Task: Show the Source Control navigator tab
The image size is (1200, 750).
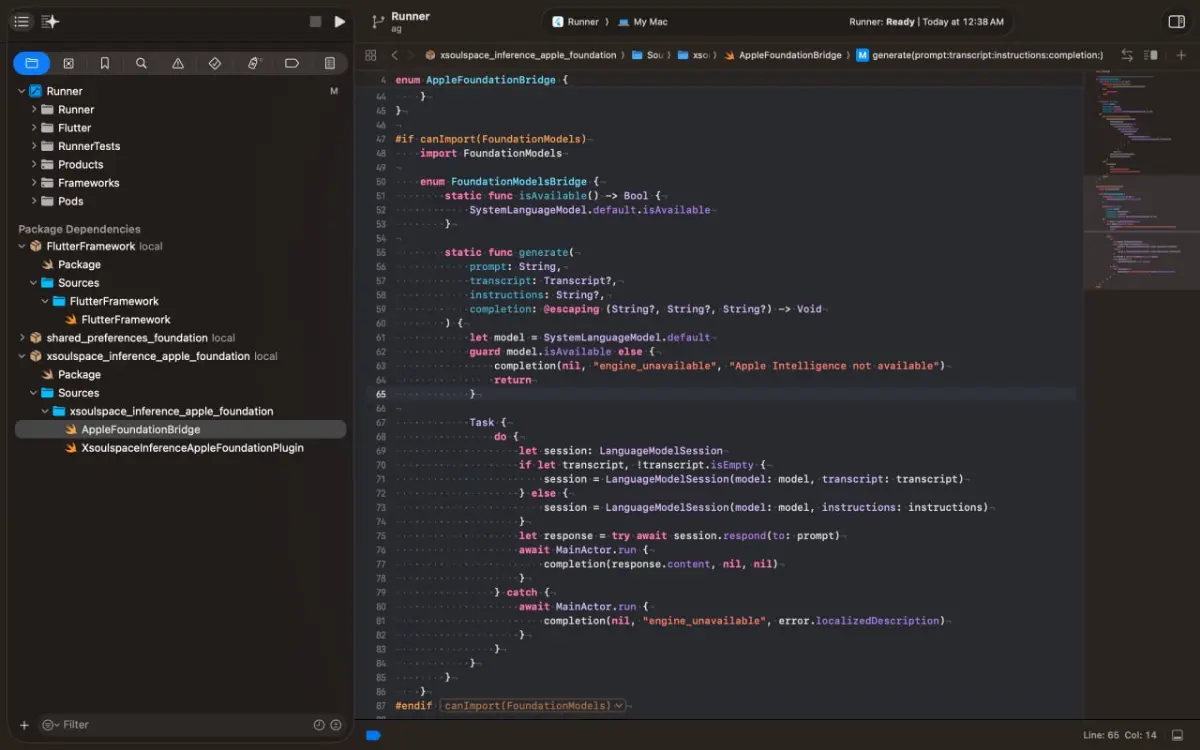Action: pyautogui.click(x=68, y=63)
